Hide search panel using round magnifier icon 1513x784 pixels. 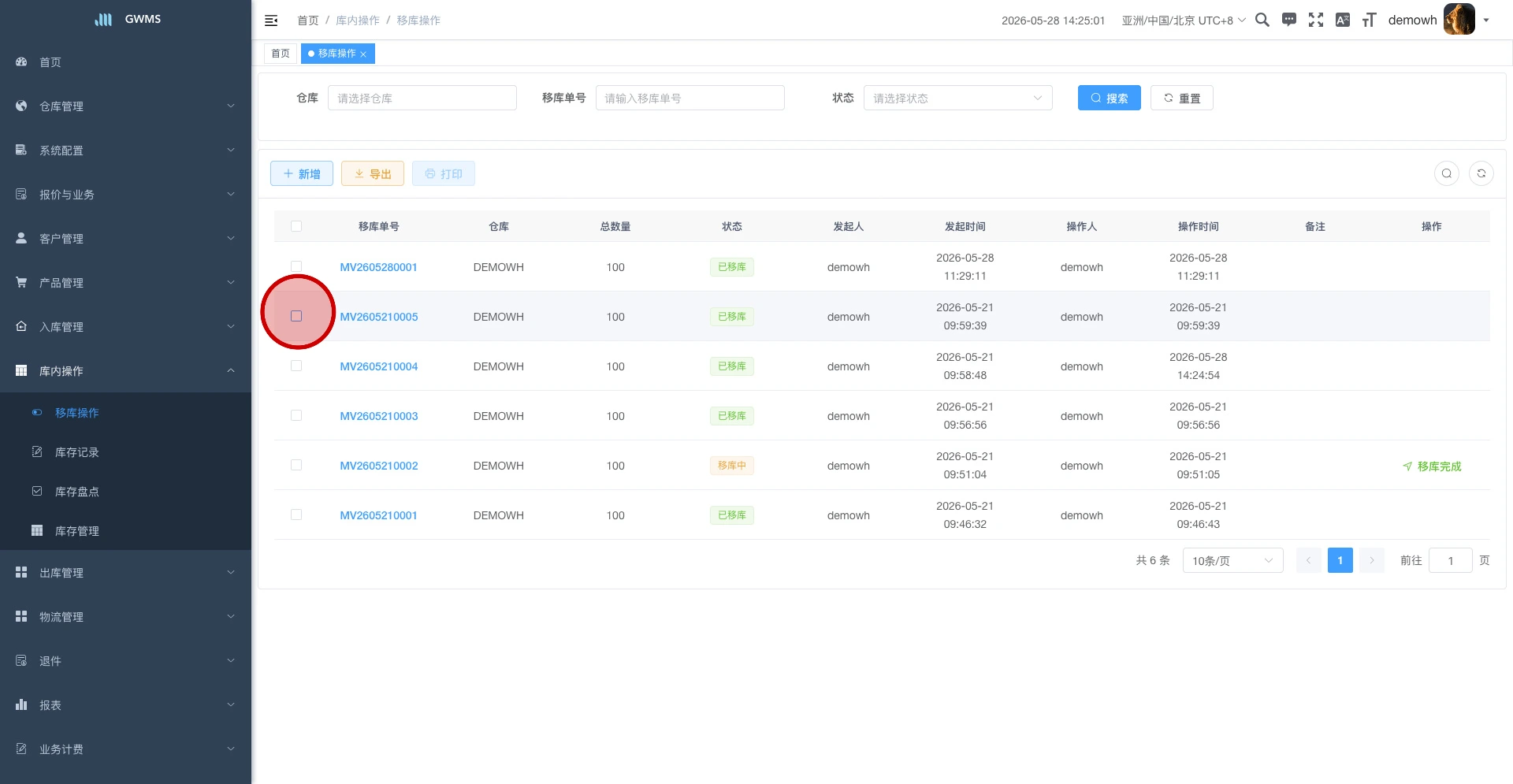click(1447, 173)
